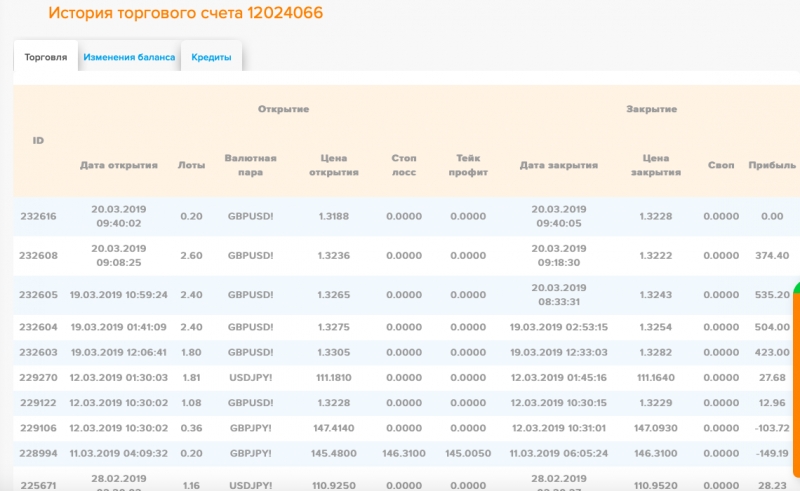Select trade ID 232604
The image size is (800, 491).
point(38,327)
